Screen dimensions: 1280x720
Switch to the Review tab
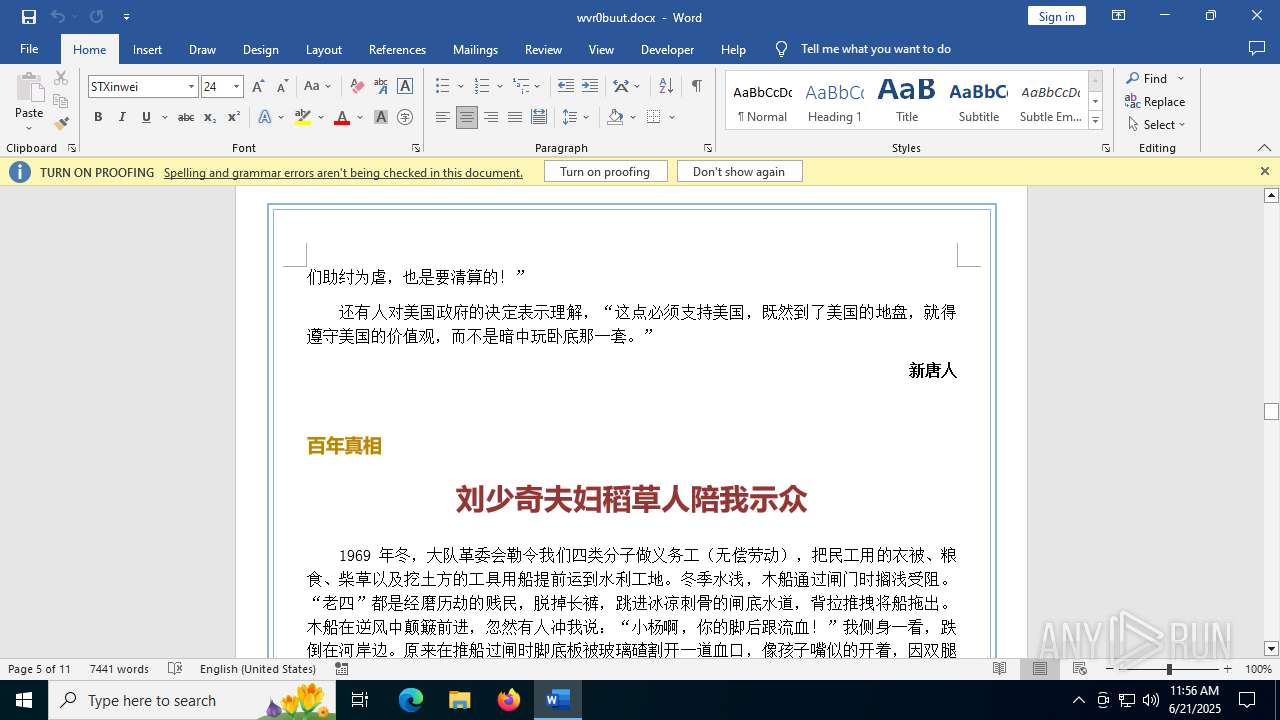[x=543, y=49]
